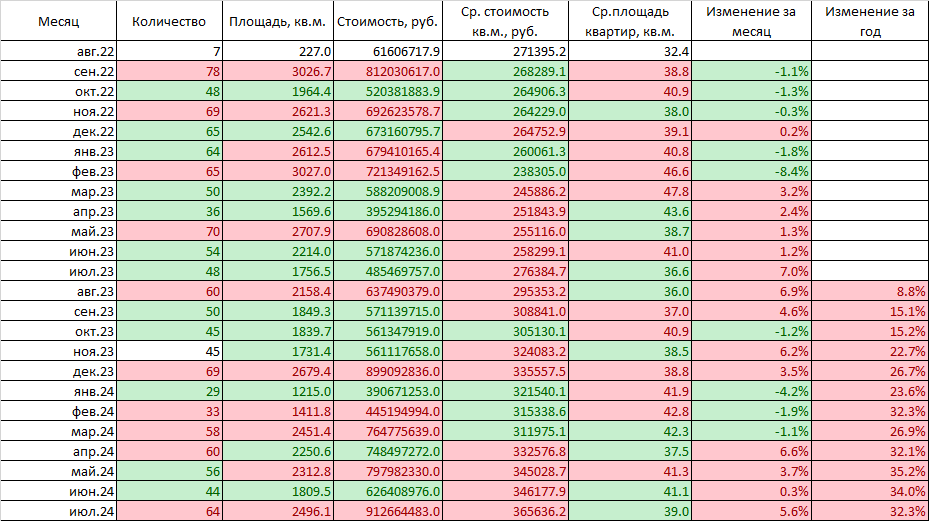
Task: Select quantity '70' in май.23 row
Action: coord(169,231)
